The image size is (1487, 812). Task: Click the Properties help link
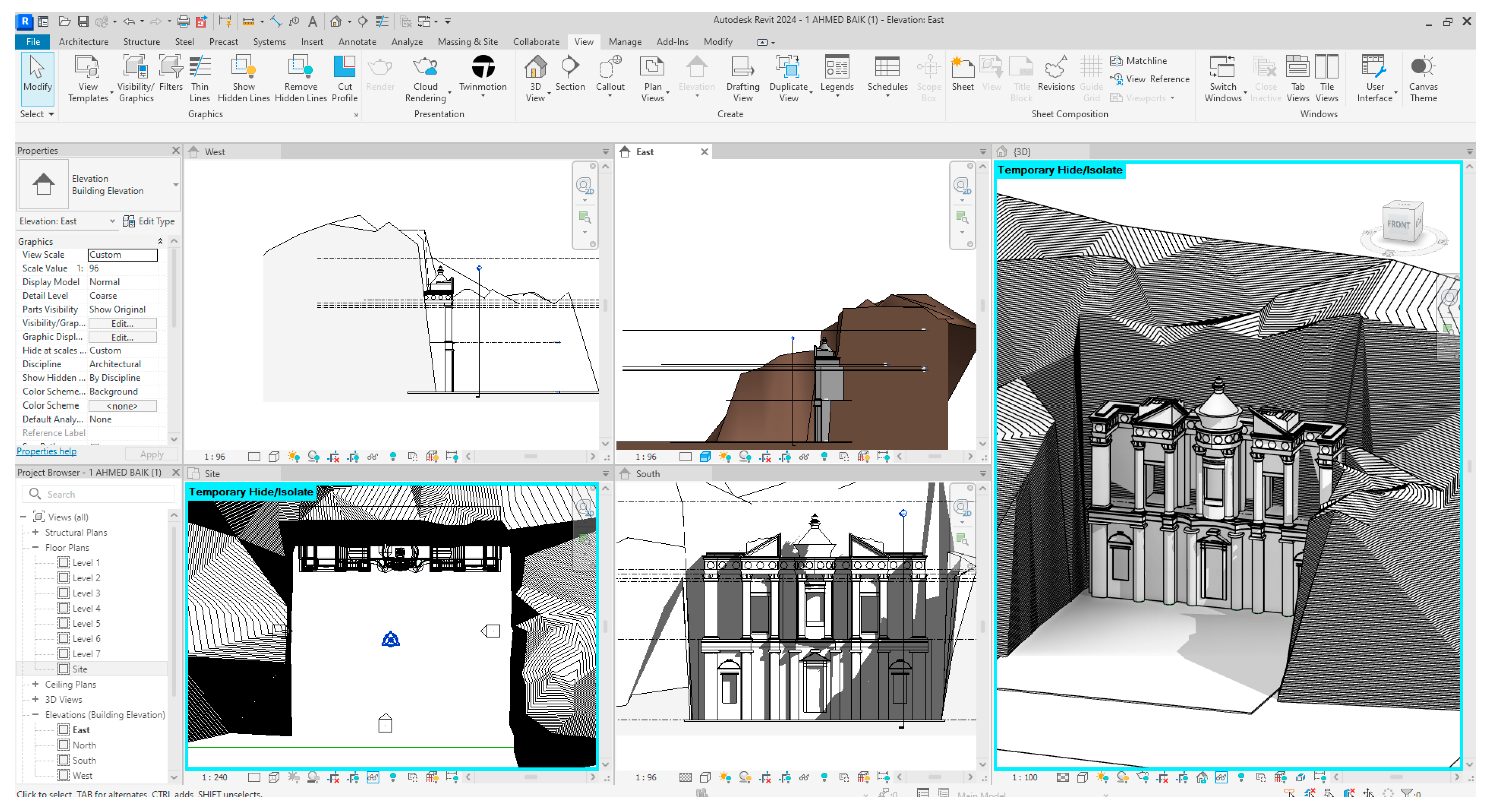coord(46,451)
